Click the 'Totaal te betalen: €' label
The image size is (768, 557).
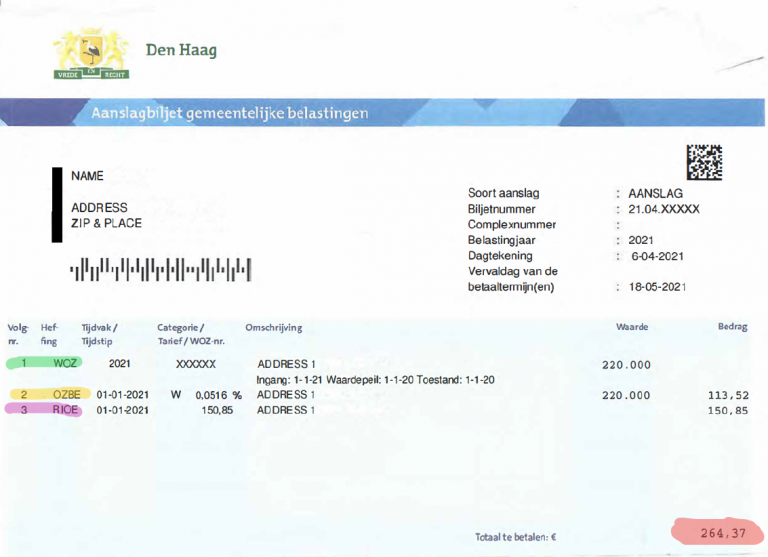click(516, 537)
